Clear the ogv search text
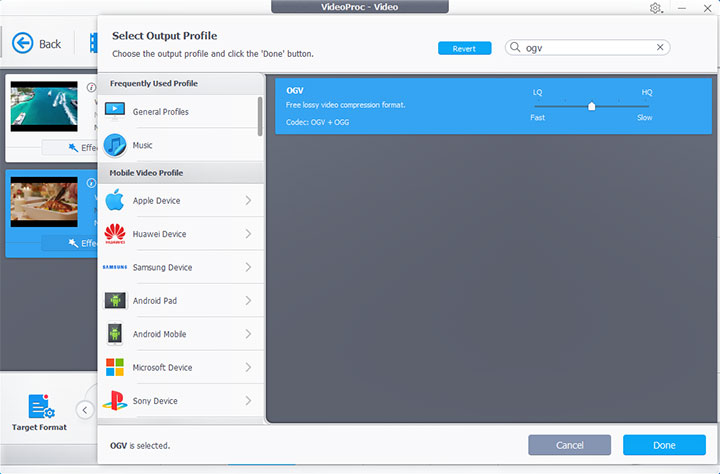720x474 pixels. click(x=660, y=47)
